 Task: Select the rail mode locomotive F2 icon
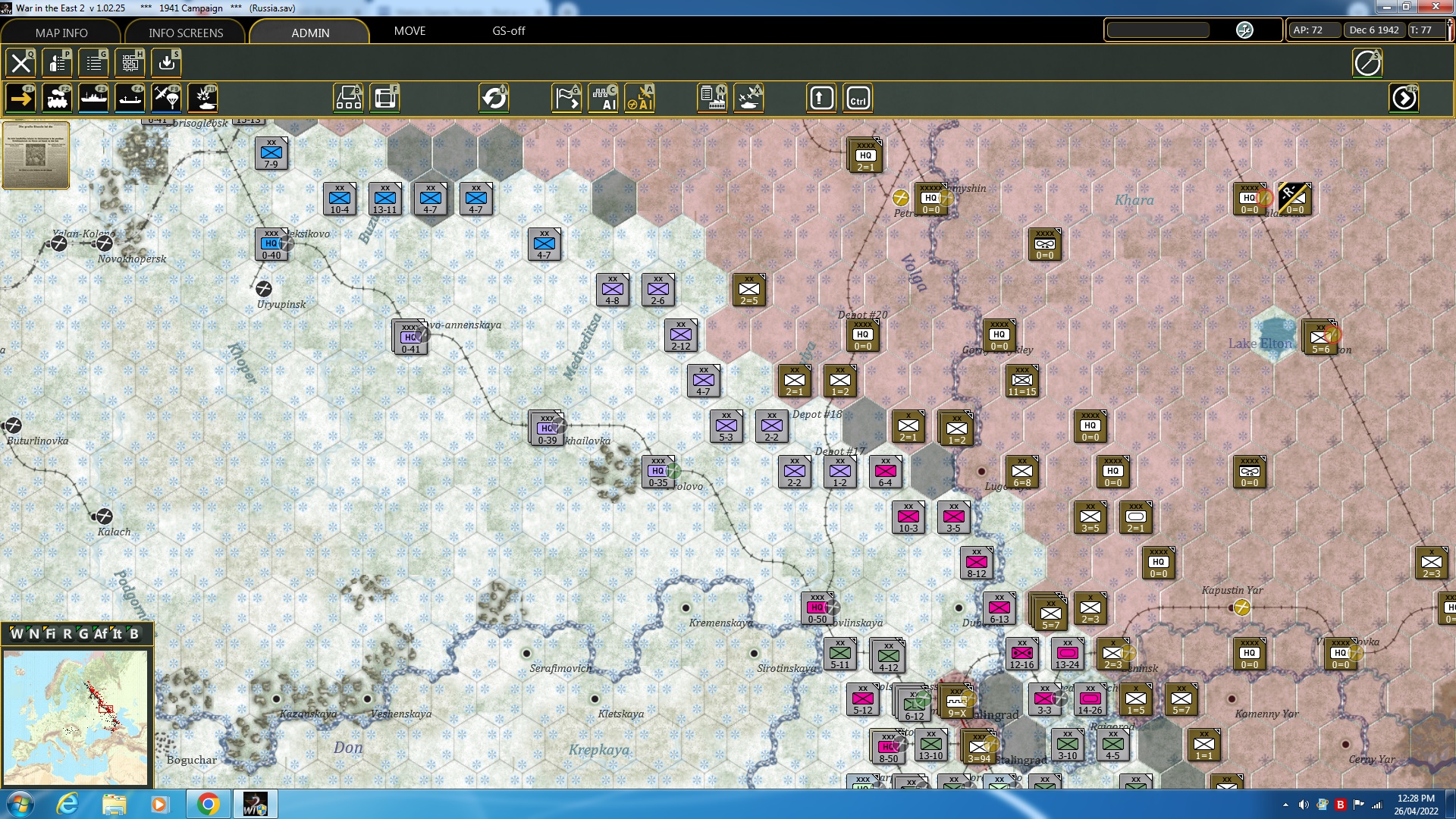click(x=58, y=99)
